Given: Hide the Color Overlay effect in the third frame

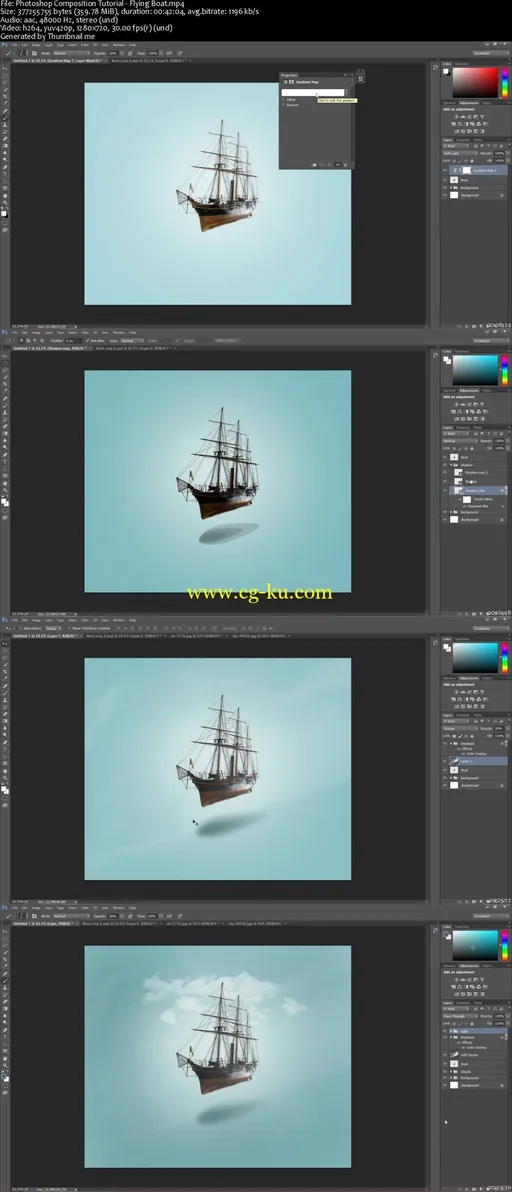Looking at the screenshot, I should [x=463, y=754].
